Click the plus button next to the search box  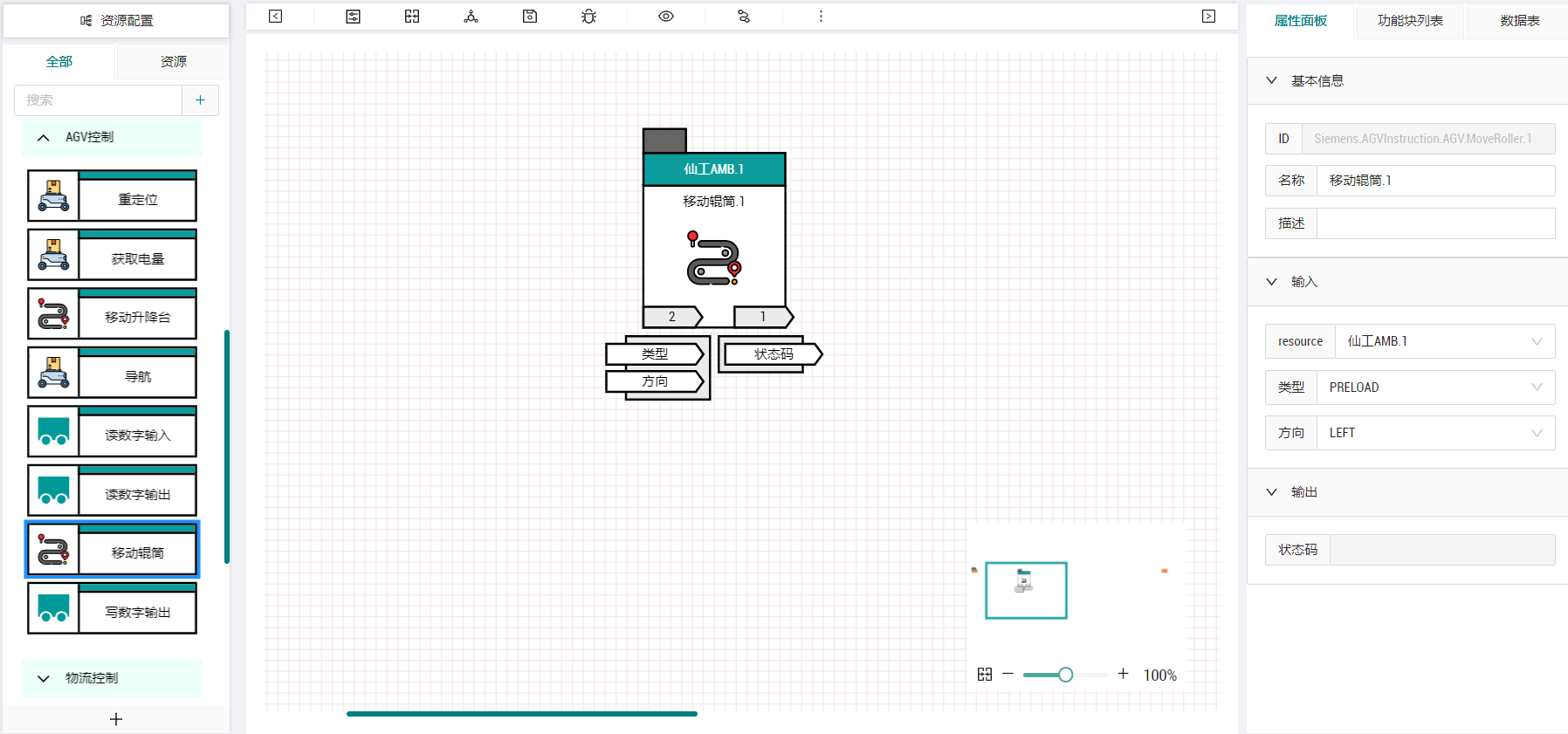200,100
